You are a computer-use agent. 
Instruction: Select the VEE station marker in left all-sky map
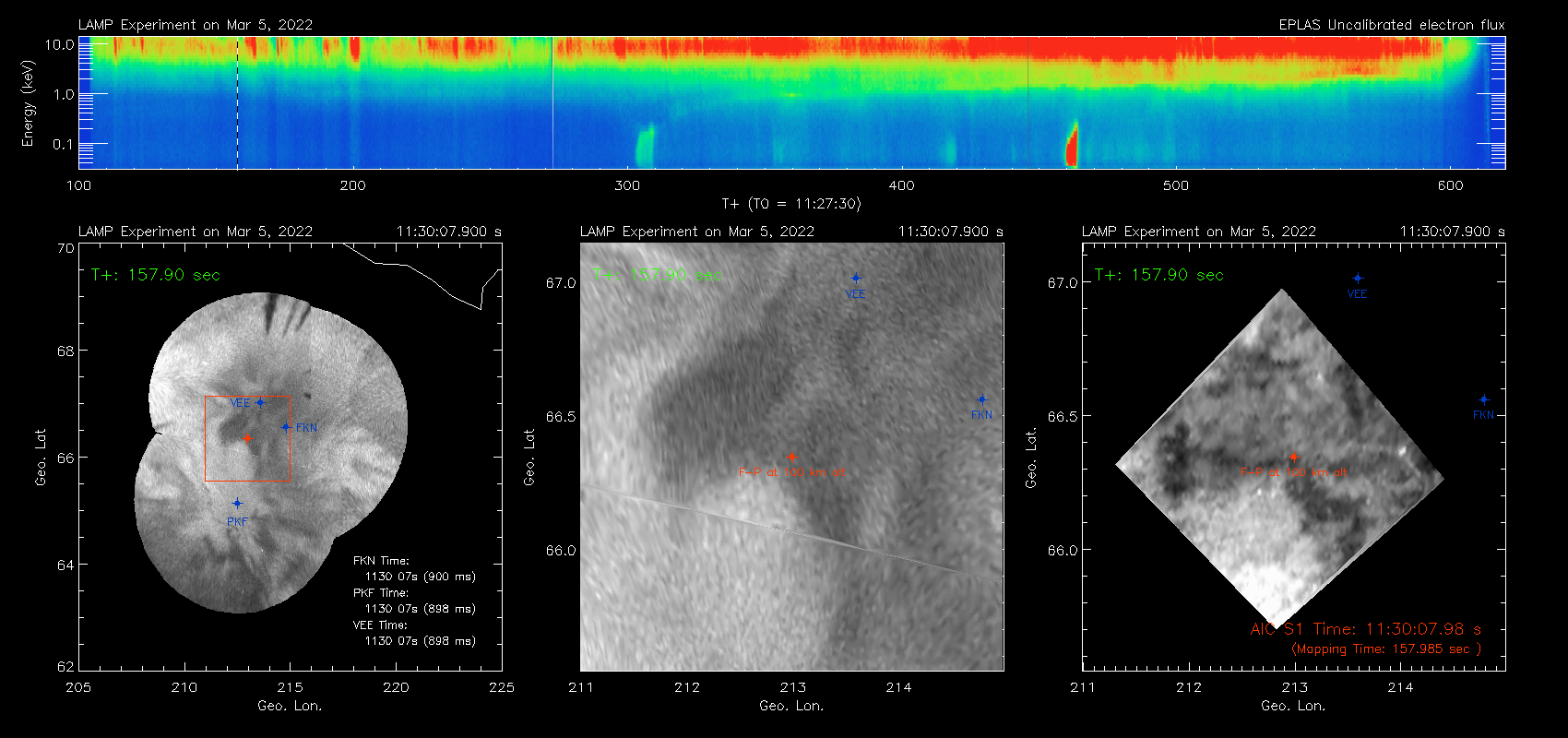pos(260,402)
